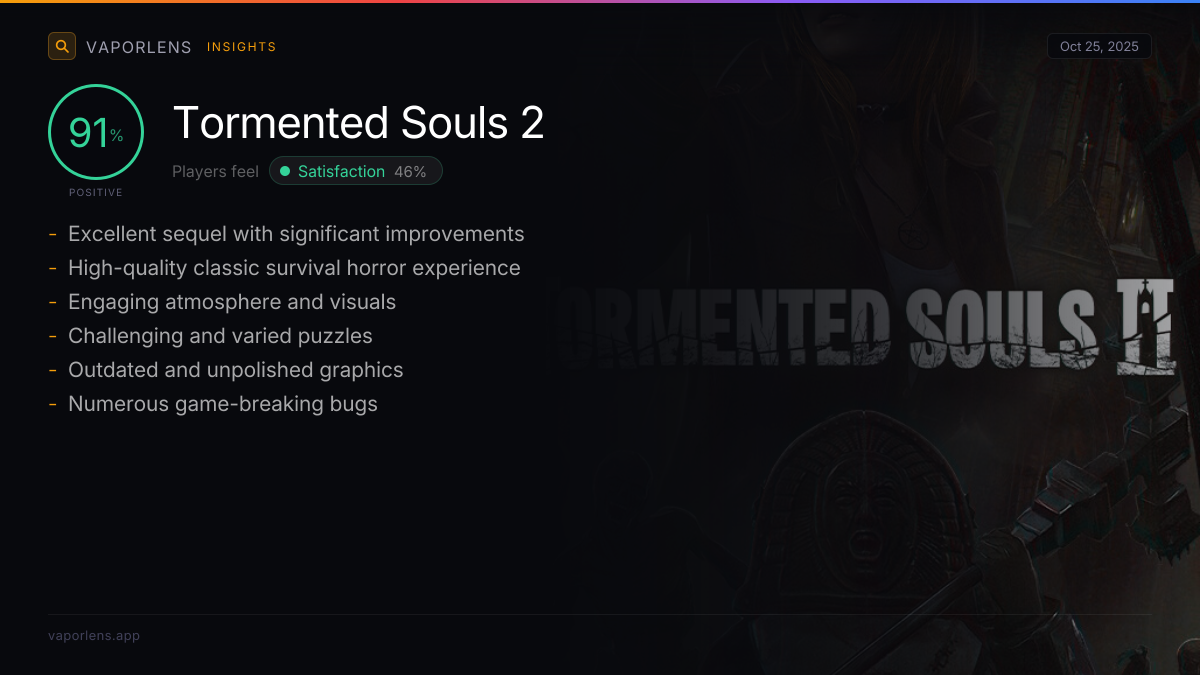
Task: Select "Outdated and unpolished graphics" point
Action: (x=235, y=370)
